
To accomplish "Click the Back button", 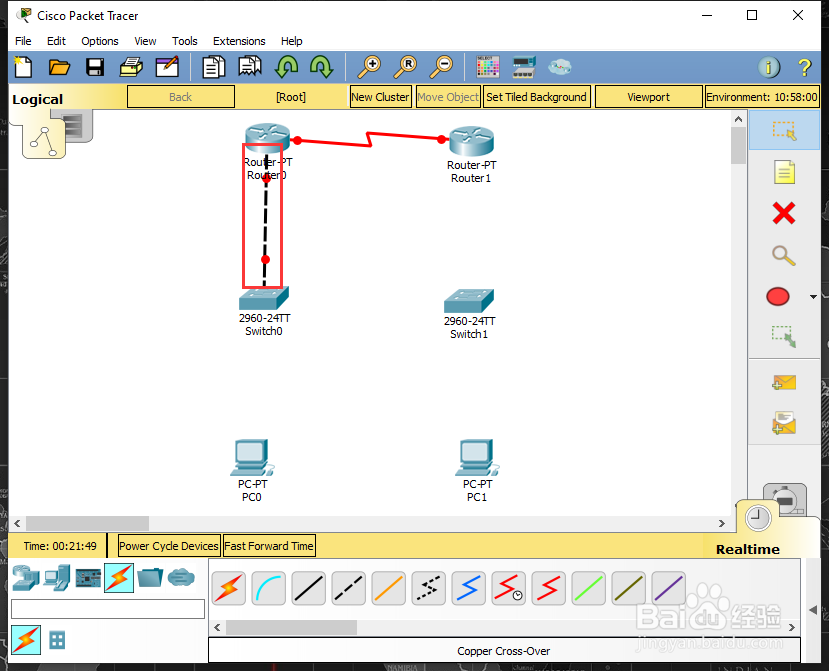I will click(x=181, y=97).
